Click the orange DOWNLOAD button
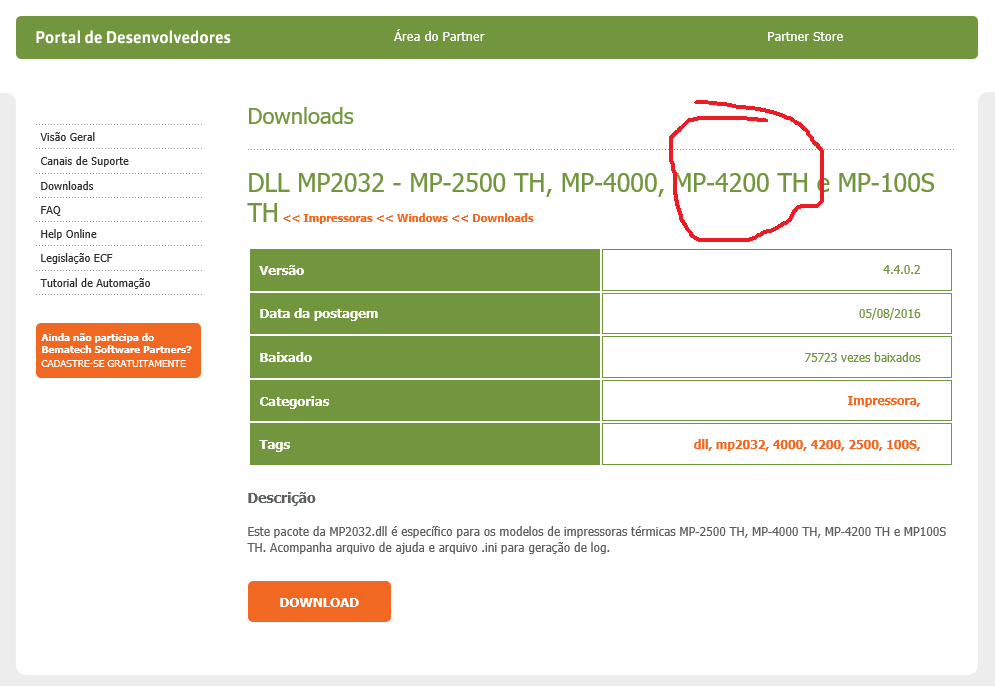The image size is (995, 686). pos(319,602)
